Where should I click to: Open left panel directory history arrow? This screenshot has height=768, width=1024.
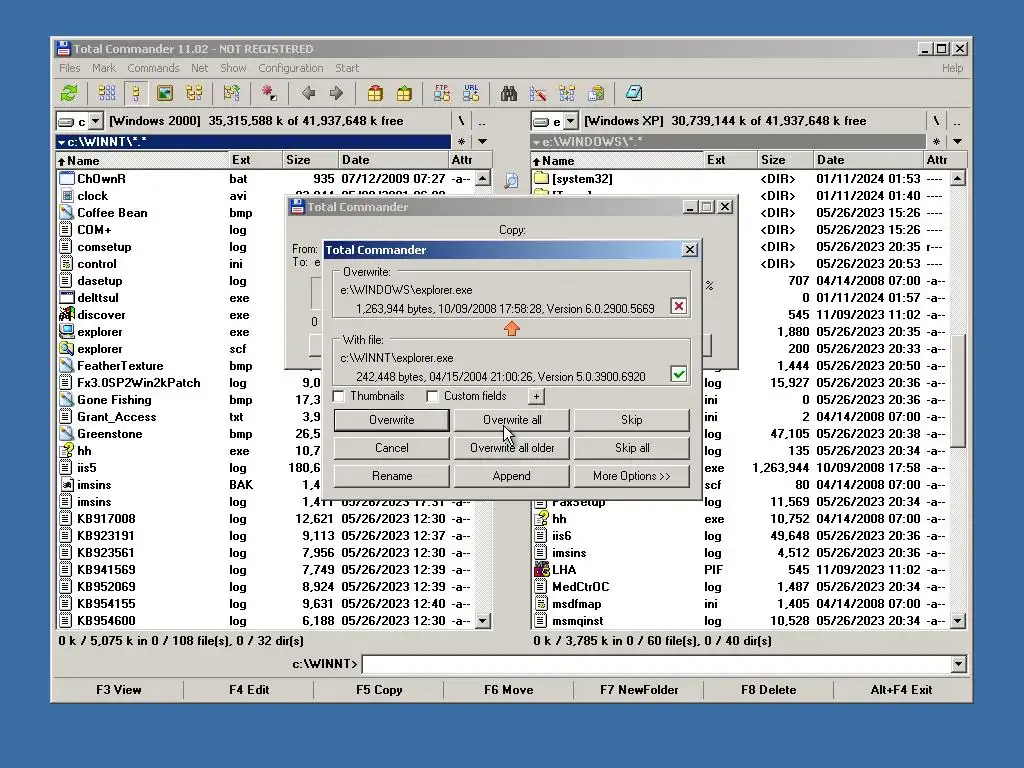pos(483,142)
